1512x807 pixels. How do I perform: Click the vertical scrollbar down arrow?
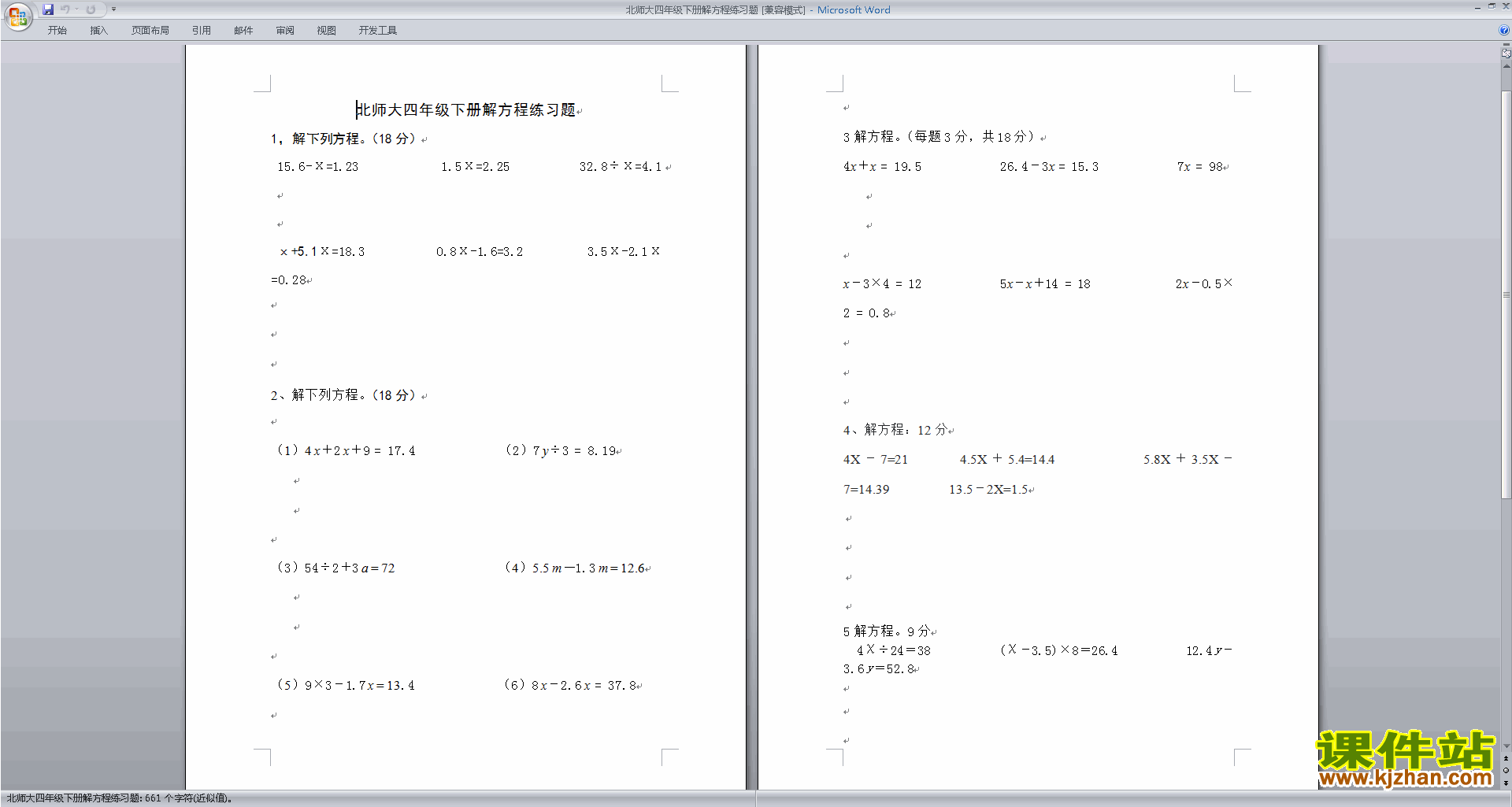pos(1506,746)
